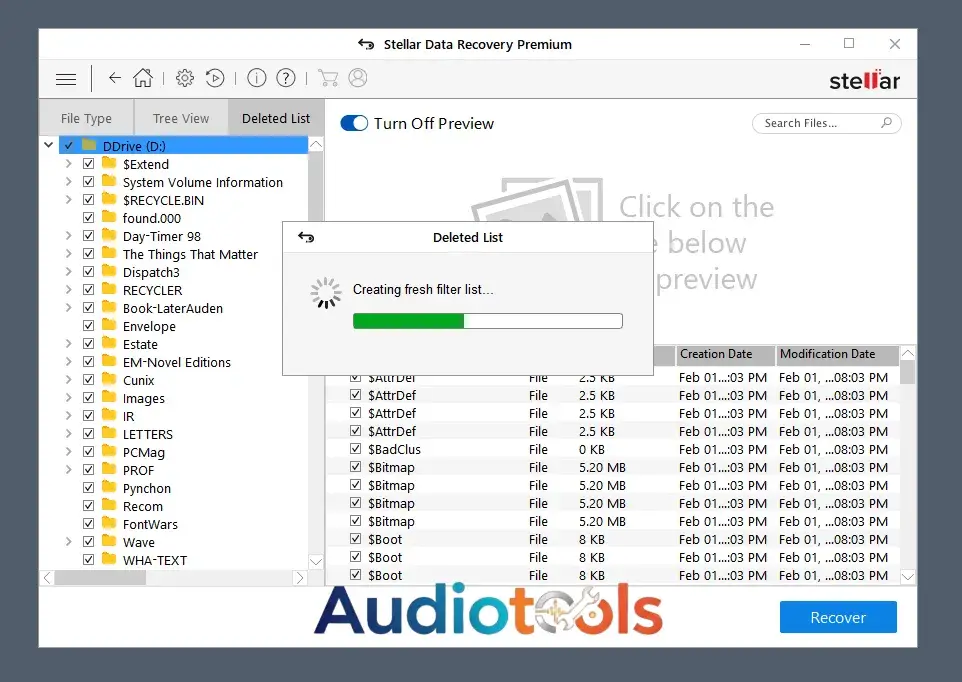Click the information icon
The width and height of the screenshot is (962, 682).
259,78
